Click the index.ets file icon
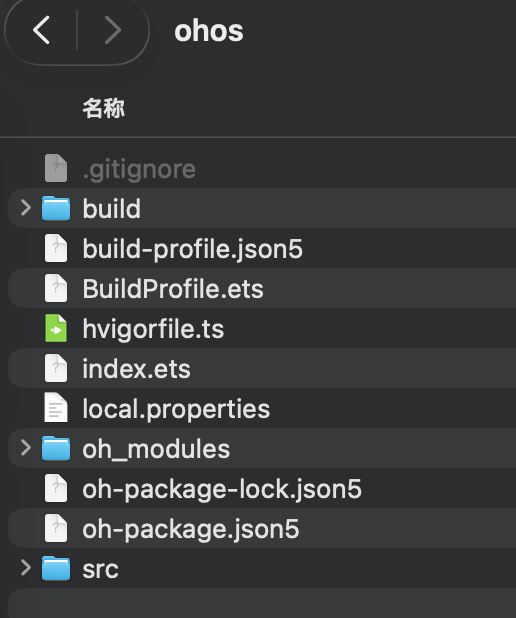The height and width of the screenshot is (618, 516). [56, 368]
